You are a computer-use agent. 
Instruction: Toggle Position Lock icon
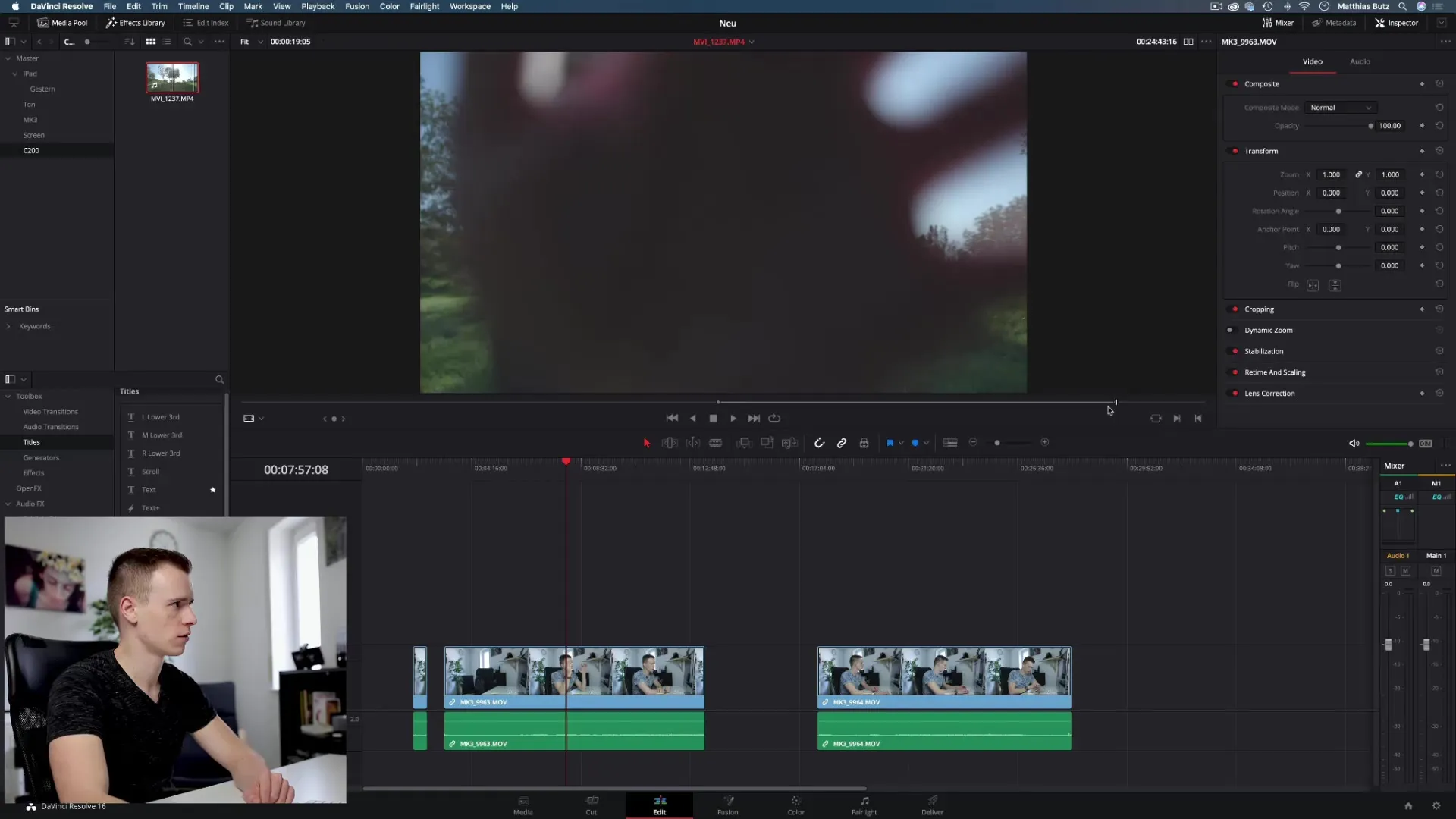coord(864,443)
